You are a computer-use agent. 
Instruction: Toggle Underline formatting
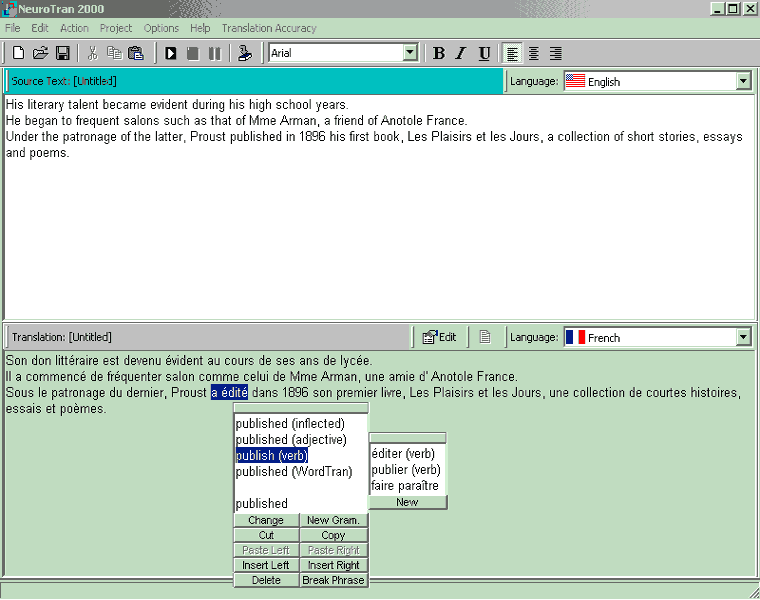[484, 53]
